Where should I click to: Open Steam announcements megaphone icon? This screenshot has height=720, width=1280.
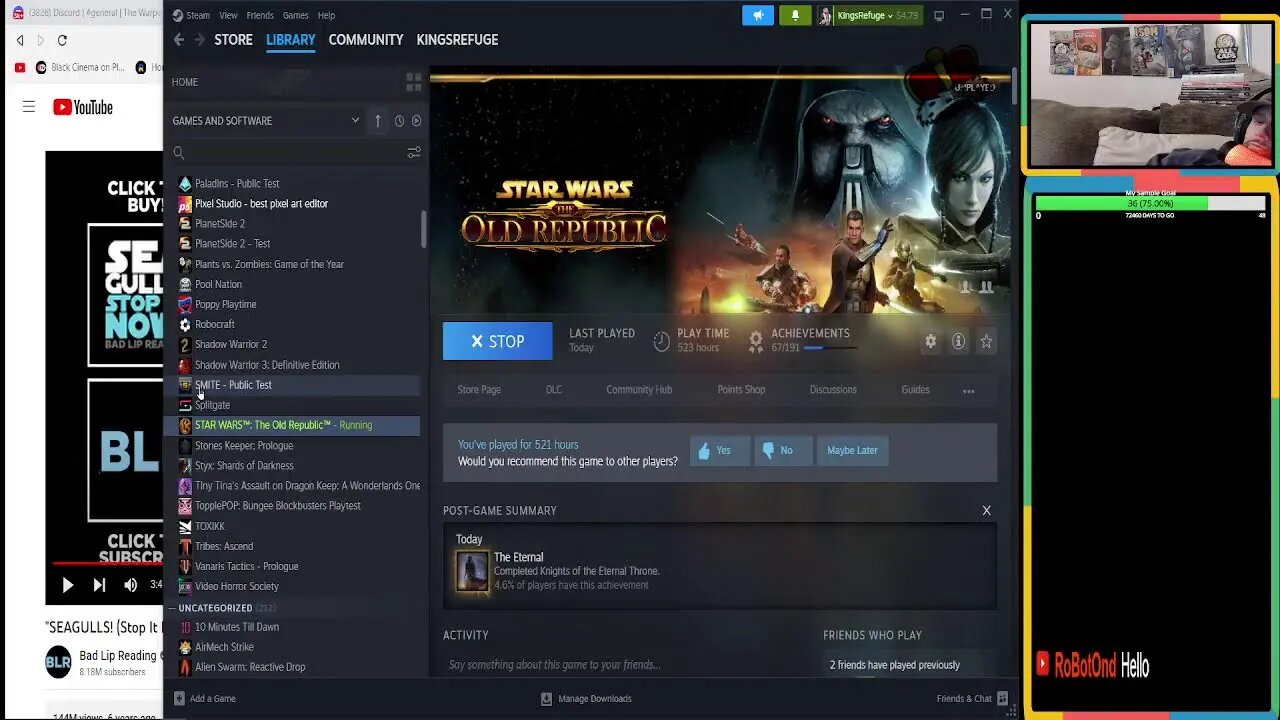click(x=758, y=15)
